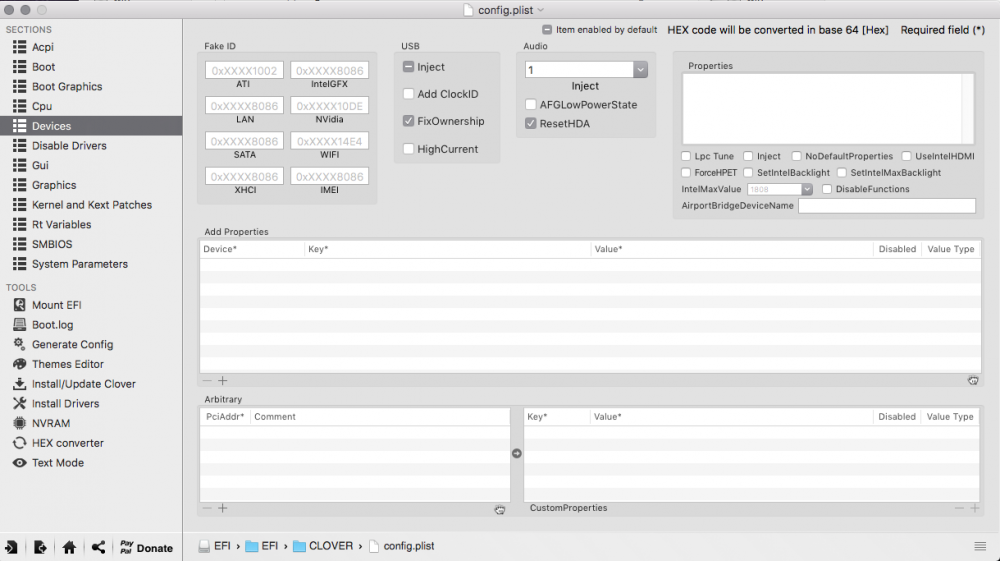Click arrow icon between Arbitrary tables
This screenshot has height=561, width=1000.
tap(517, 453)
